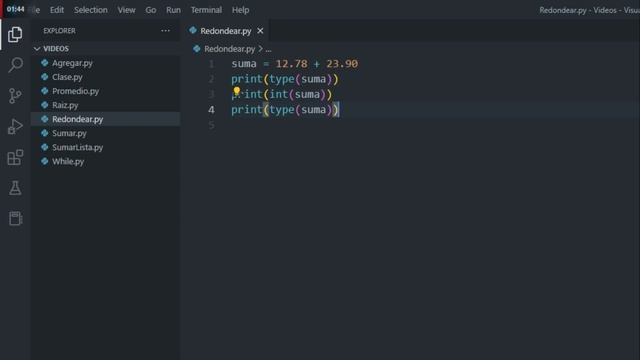This screenshot has width=640, height=360.
Task: Click the number 23.90 in line 1
Action: pyautogui.click(x=342, y=64)
